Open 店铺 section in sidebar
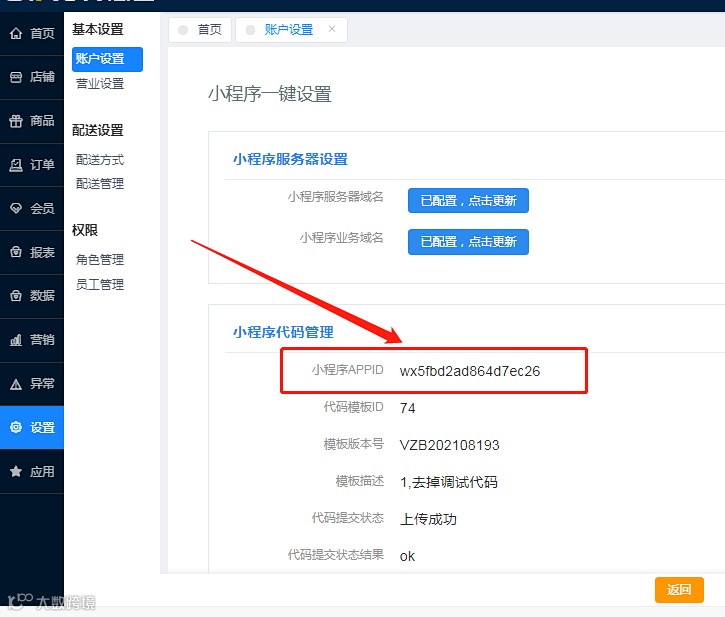This screenshot has width=725, height=617. (32, 77)
